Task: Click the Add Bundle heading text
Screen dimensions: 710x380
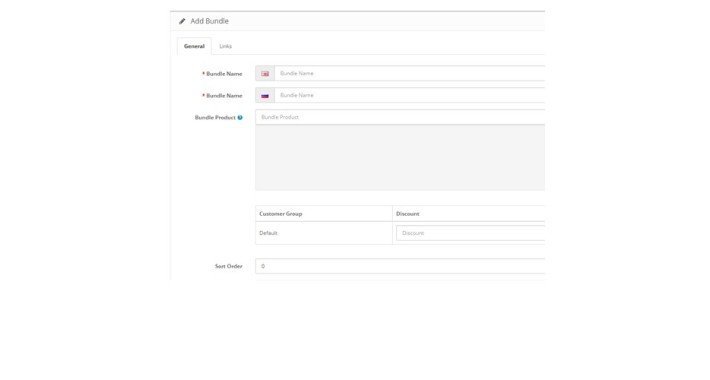Action: click(x=209, y=21)
